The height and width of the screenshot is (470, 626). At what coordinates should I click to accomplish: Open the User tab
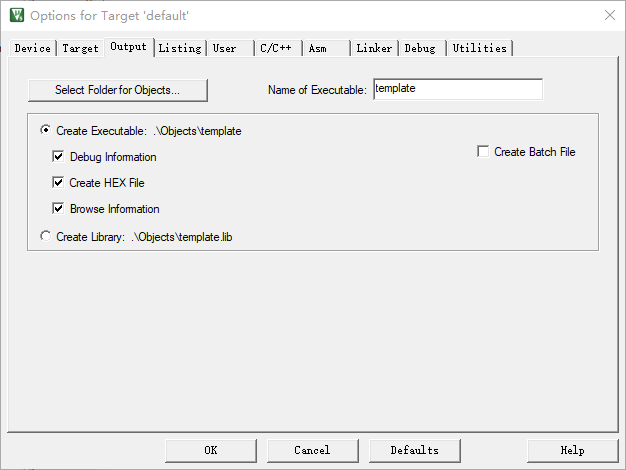[x=230, y=48]
